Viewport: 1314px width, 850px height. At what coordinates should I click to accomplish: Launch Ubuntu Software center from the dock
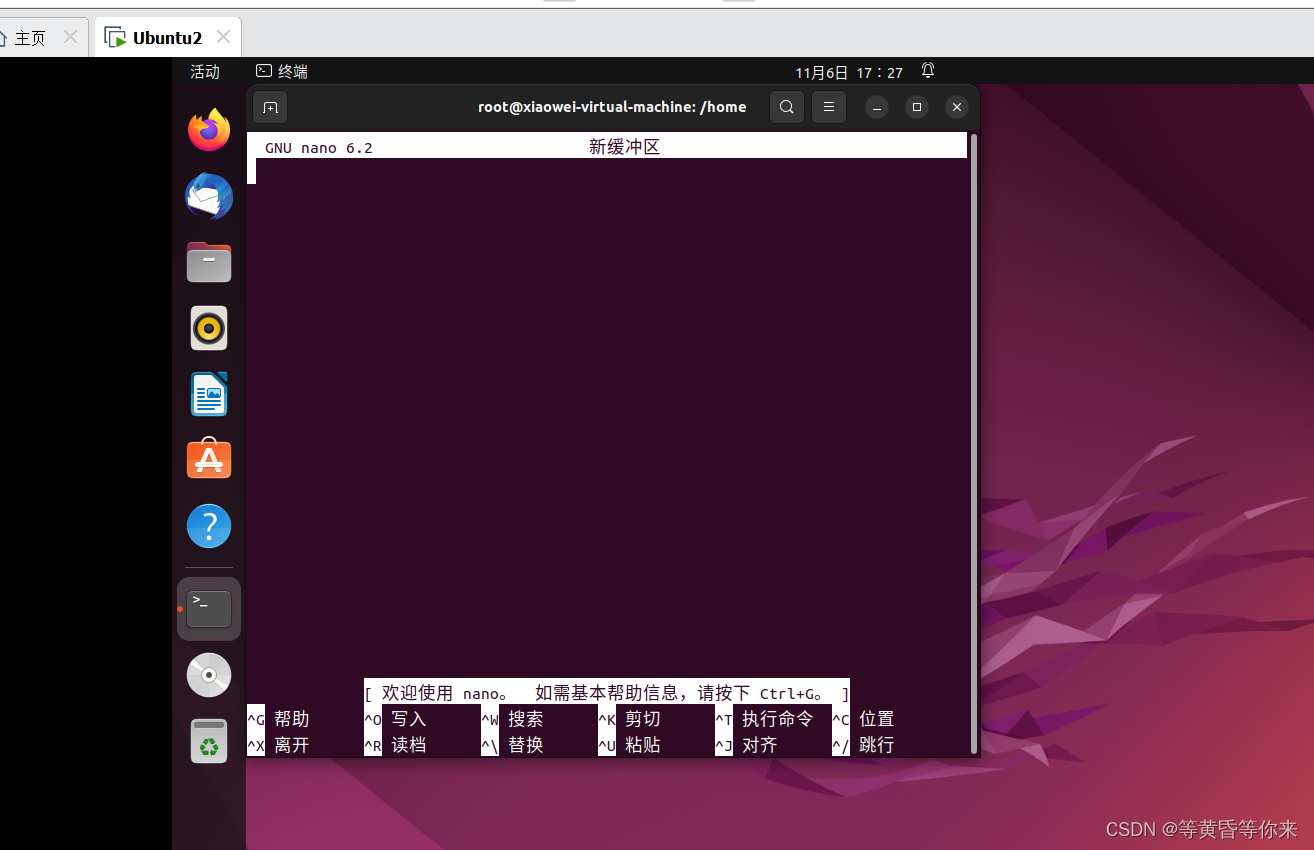(208, 459)
